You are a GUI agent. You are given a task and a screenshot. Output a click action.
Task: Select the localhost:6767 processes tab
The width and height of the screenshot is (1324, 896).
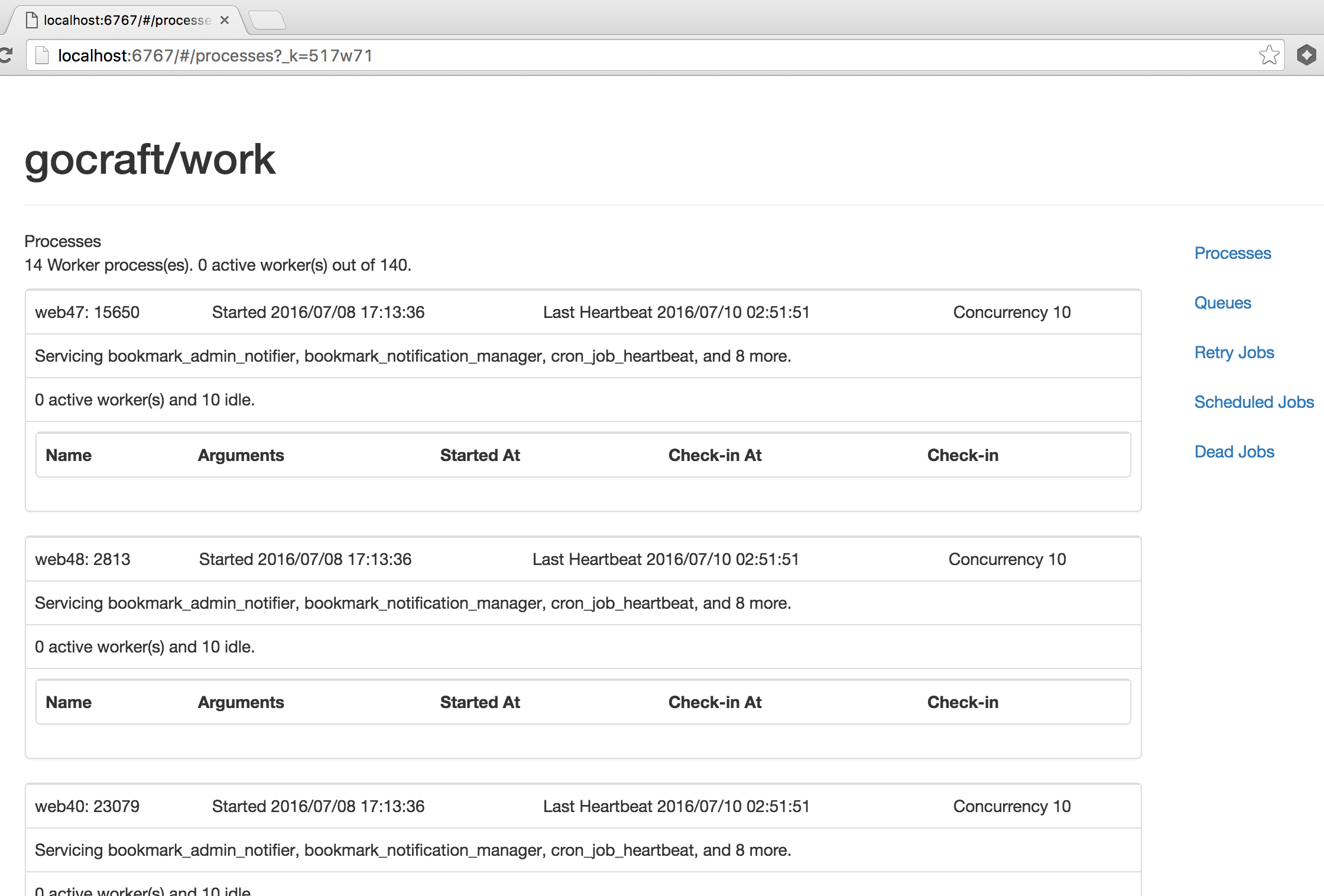coord(126,20)
